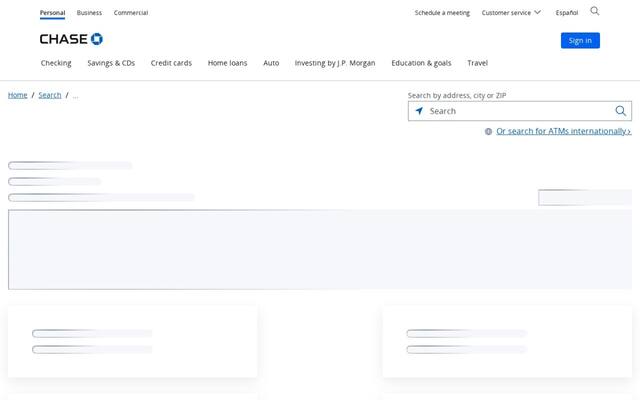Open the Home loans menu
Screen dimensions: 640x400
227,63
